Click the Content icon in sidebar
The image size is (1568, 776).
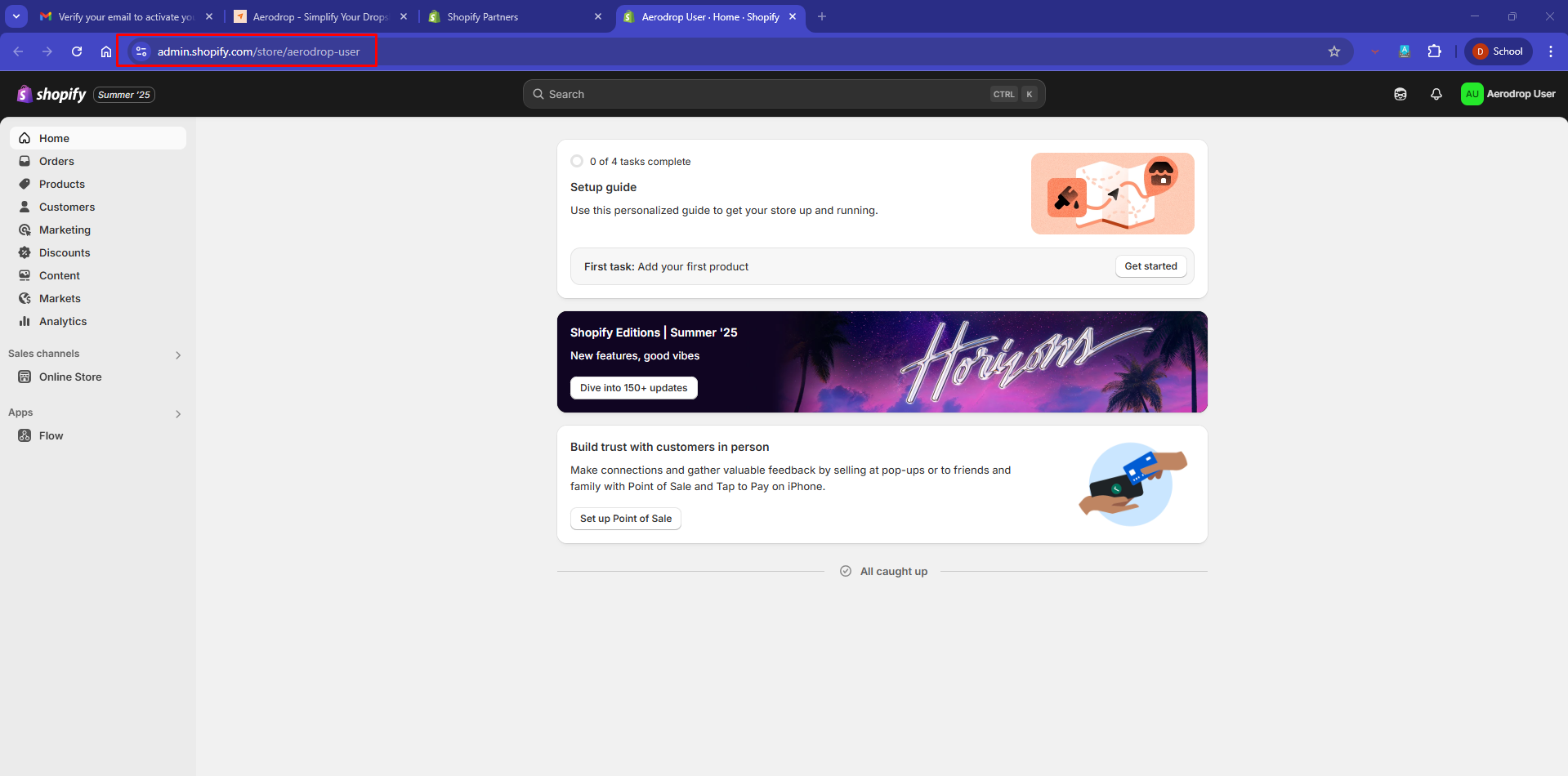(25, 275)
